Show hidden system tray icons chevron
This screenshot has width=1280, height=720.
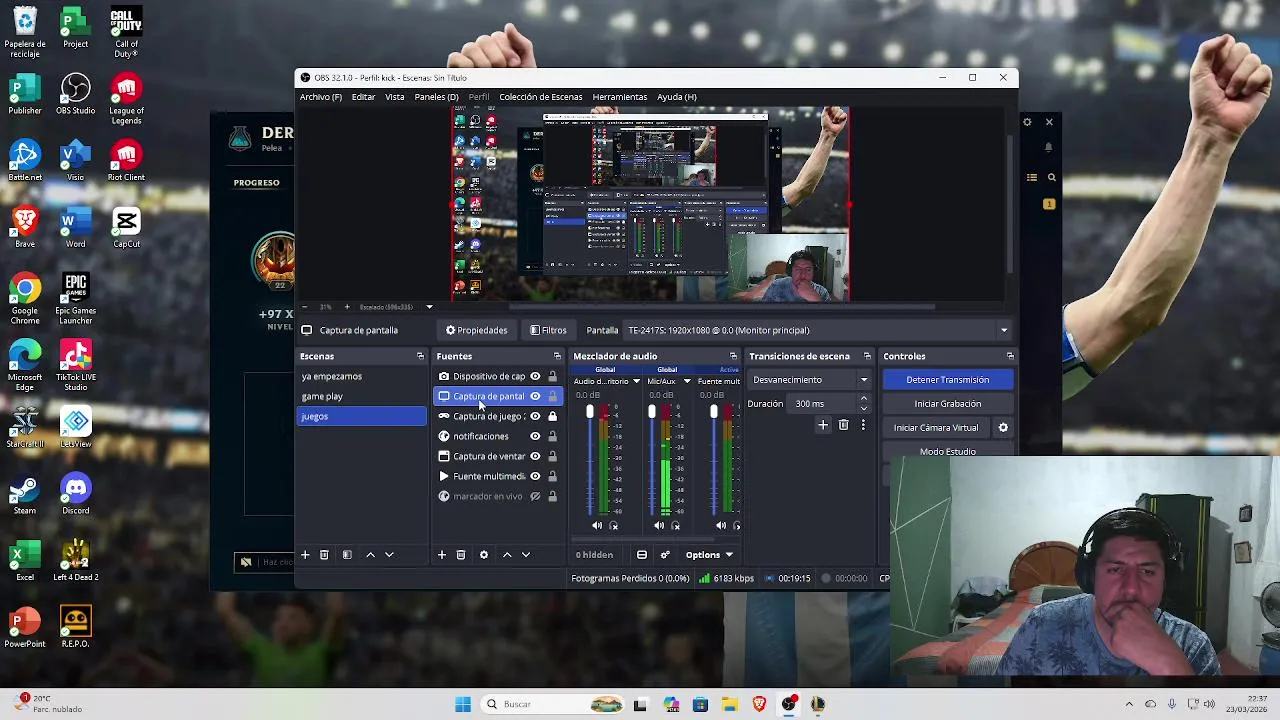(x=1129, y=704)
